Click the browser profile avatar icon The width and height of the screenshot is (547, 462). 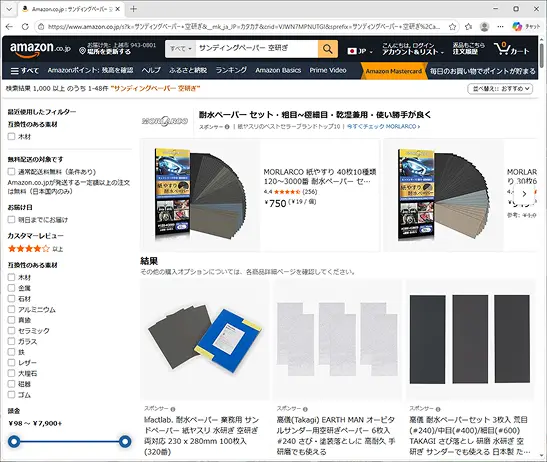pyautogui.click(x=484, y=27)
